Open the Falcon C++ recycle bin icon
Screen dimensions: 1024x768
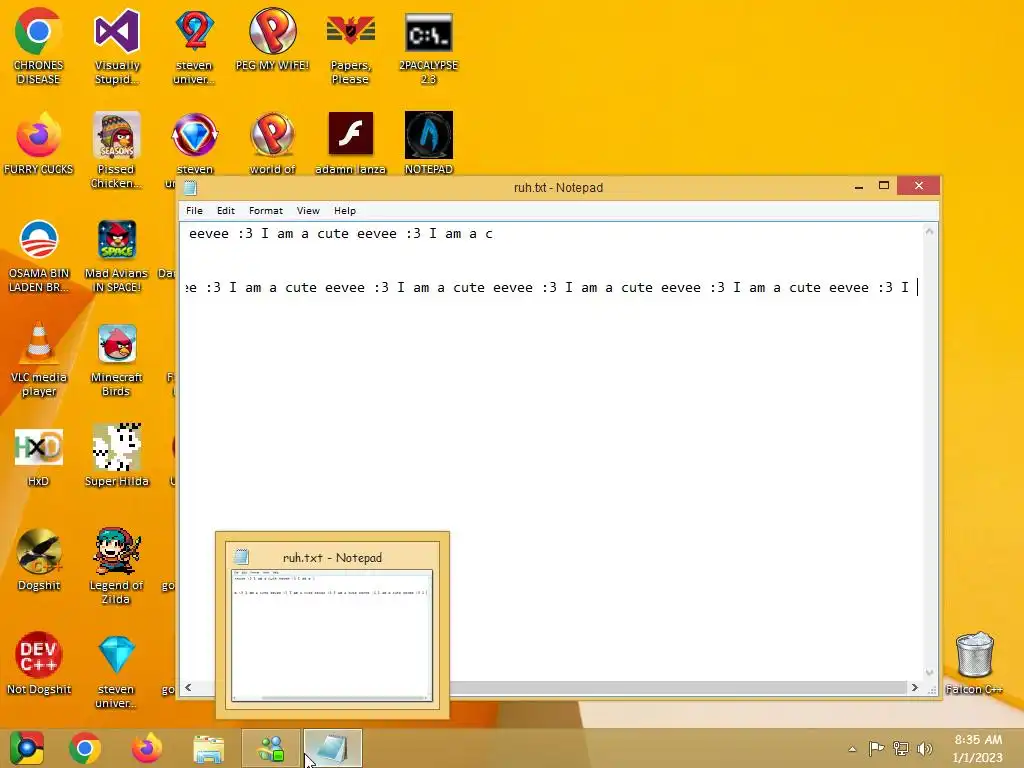click(974, 662)
